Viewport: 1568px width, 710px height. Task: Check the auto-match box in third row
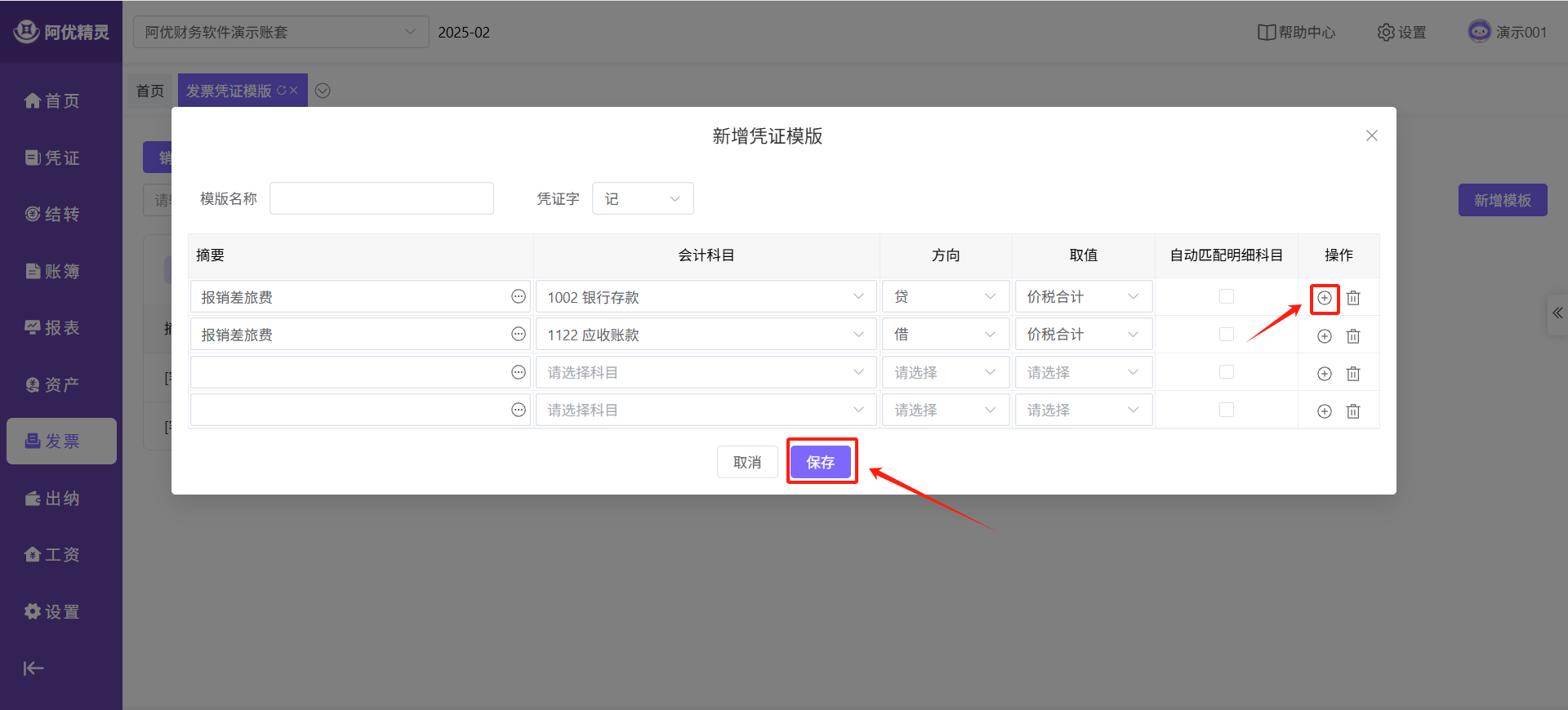[x=1226, y=372]
